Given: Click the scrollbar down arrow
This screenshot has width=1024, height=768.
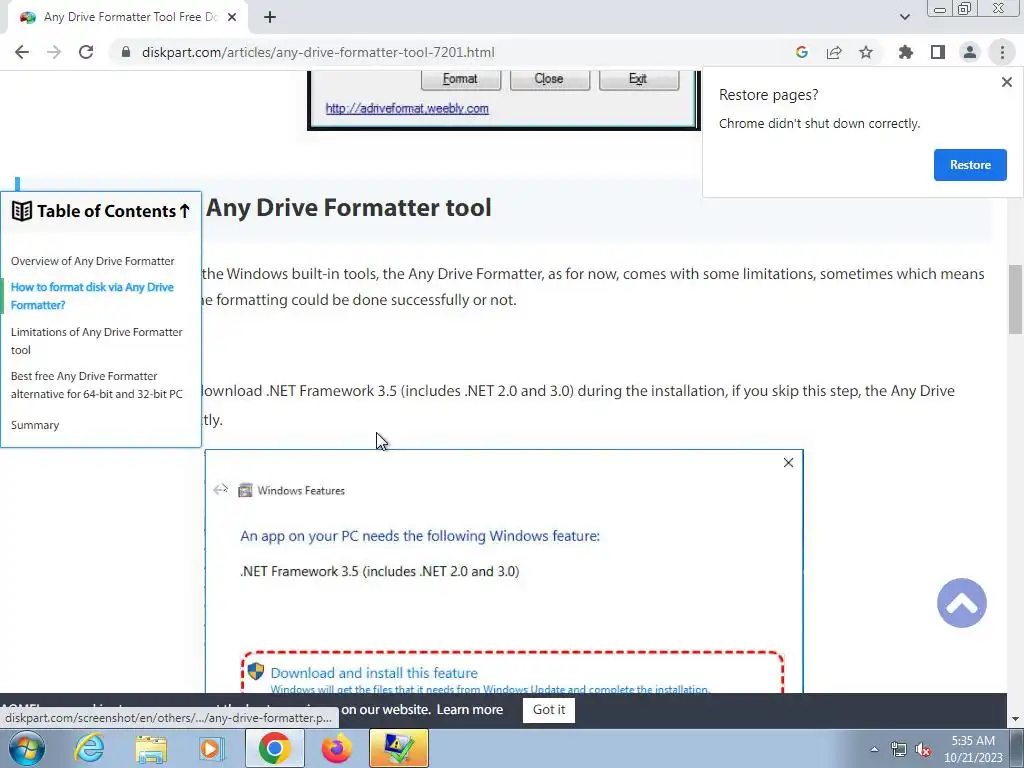Looking at the screenshot, I should pos(1016,719).
